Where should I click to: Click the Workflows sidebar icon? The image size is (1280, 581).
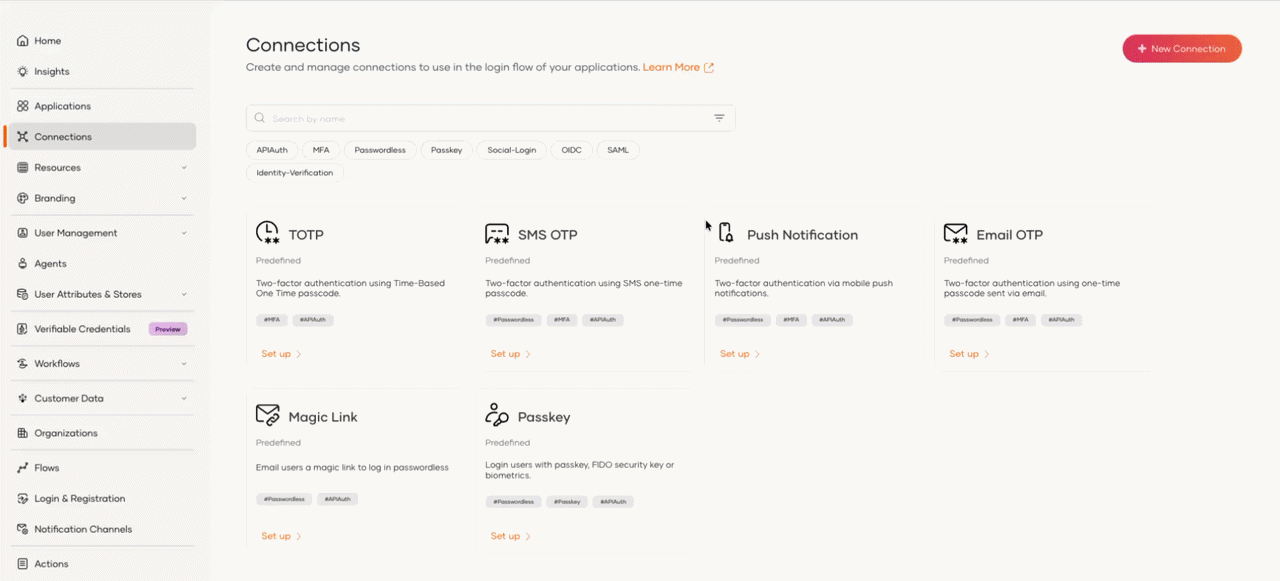point(23,364)
